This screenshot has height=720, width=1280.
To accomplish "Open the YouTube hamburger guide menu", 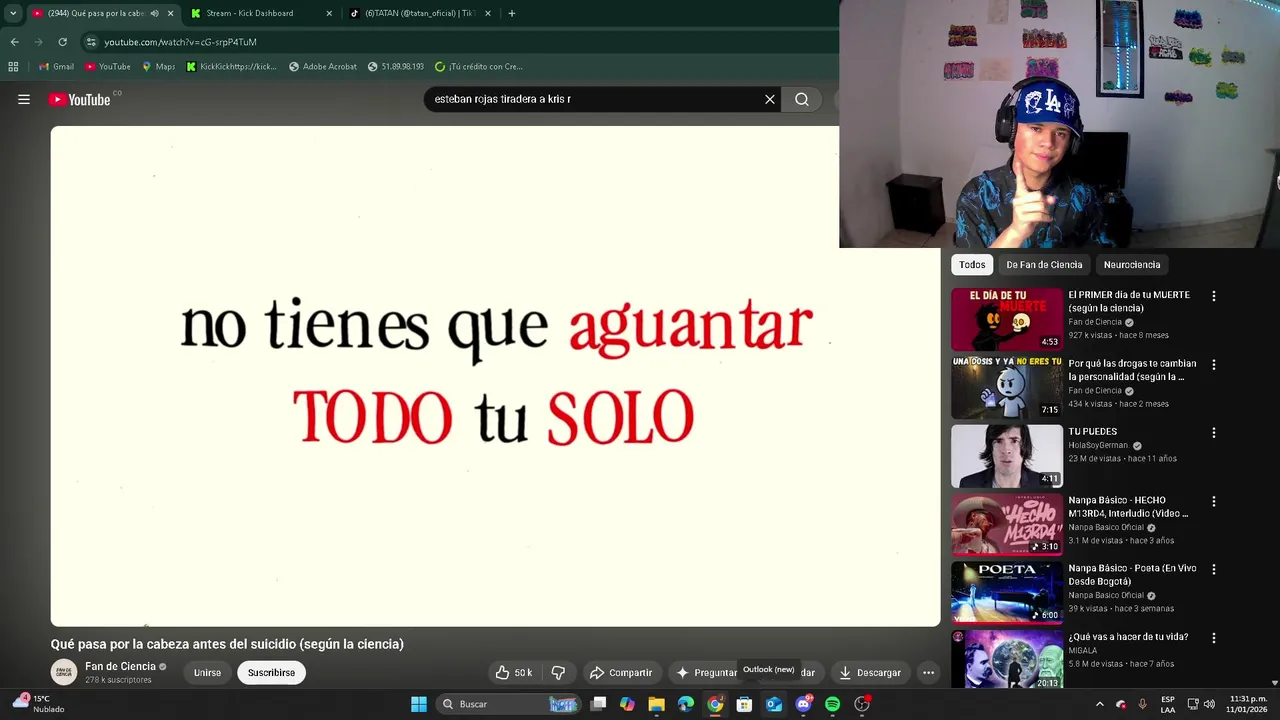I will (x=24, y=99).
